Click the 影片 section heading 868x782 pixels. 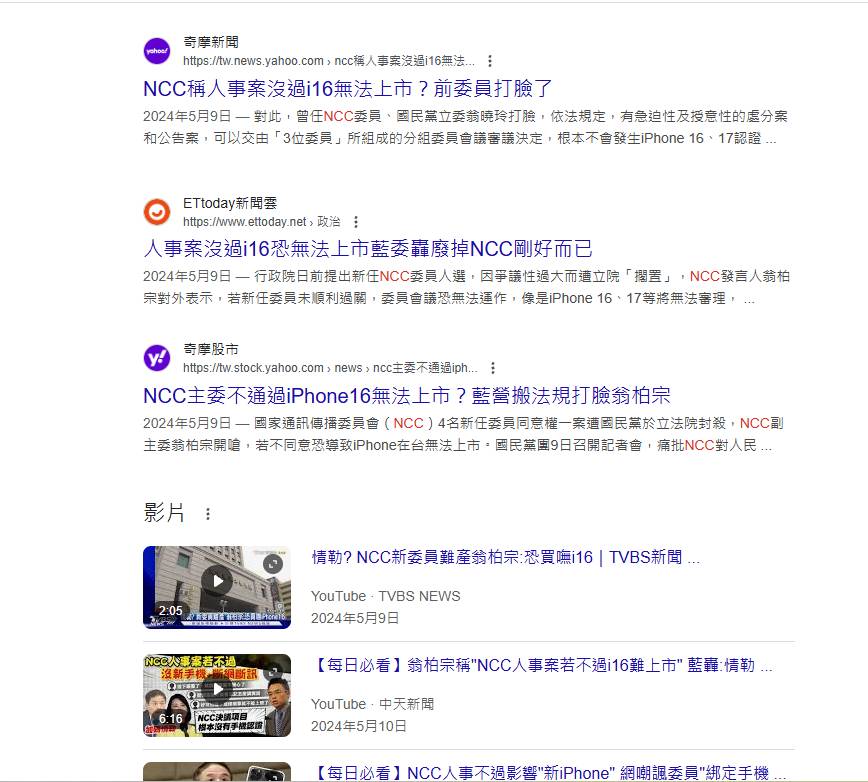click(164, 514)
